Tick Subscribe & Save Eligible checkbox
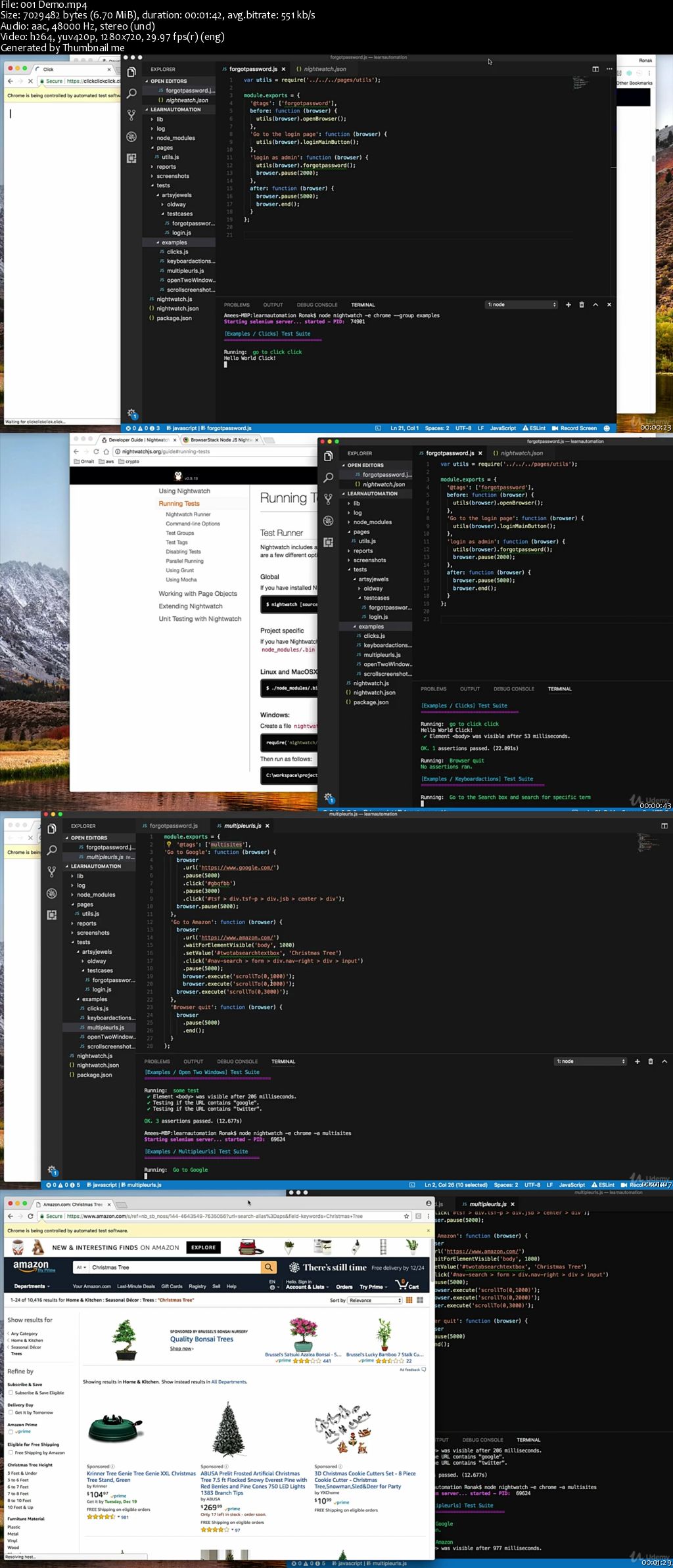This screenshot has height=1568, width=673. [x=11, y=1392]
